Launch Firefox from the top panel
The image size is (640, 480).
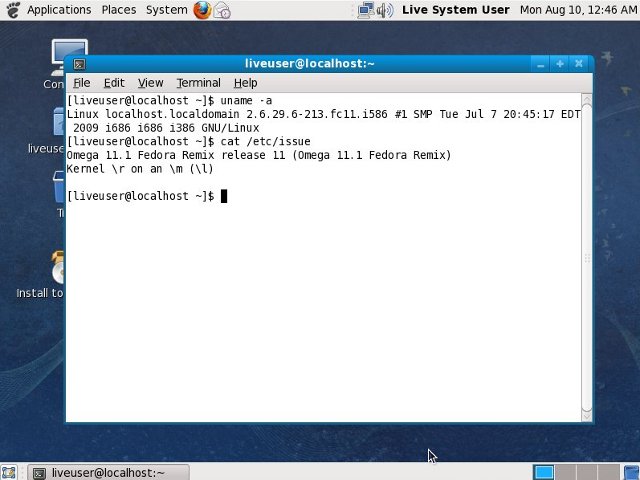202,10
